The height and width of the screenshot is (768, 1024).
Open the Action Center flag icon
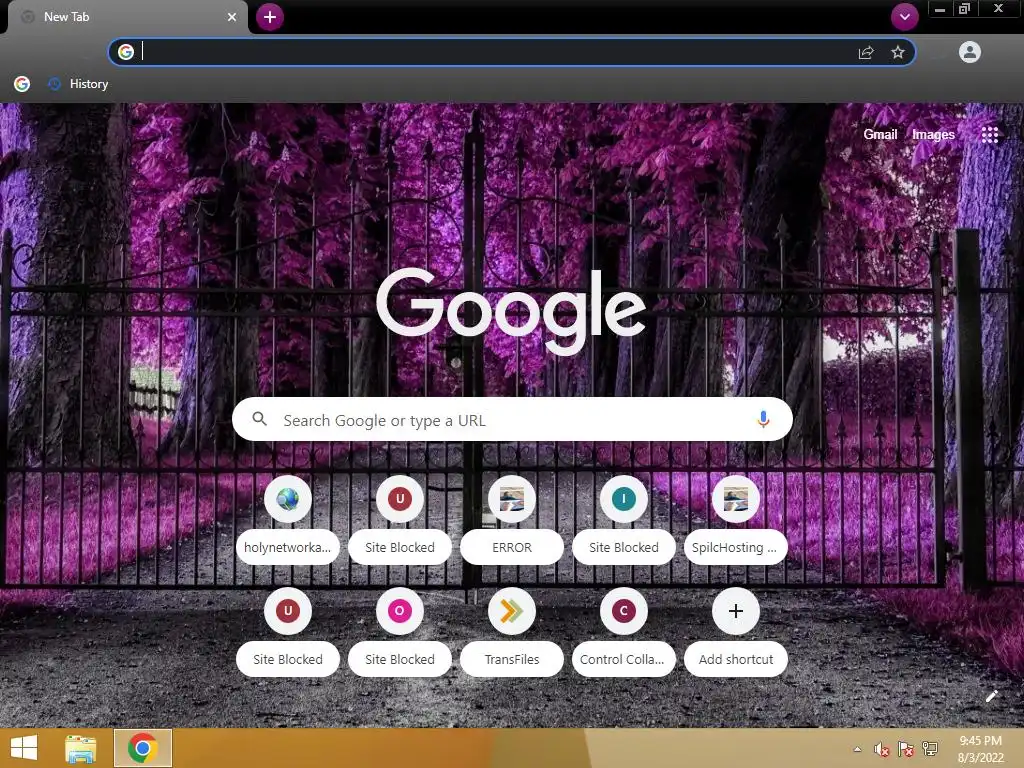[x=906, y=749]
